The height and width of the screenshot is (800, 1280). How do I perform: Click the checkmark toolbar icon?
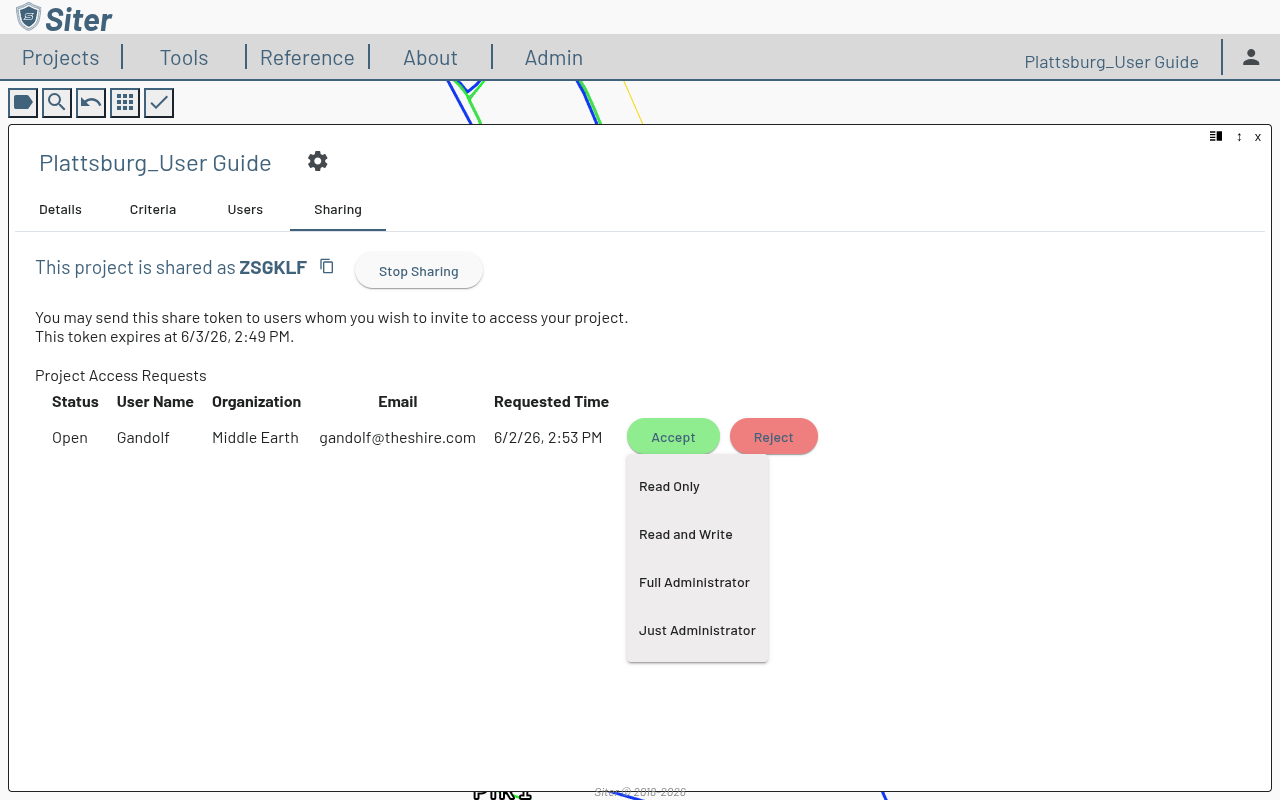coord(159,103)
